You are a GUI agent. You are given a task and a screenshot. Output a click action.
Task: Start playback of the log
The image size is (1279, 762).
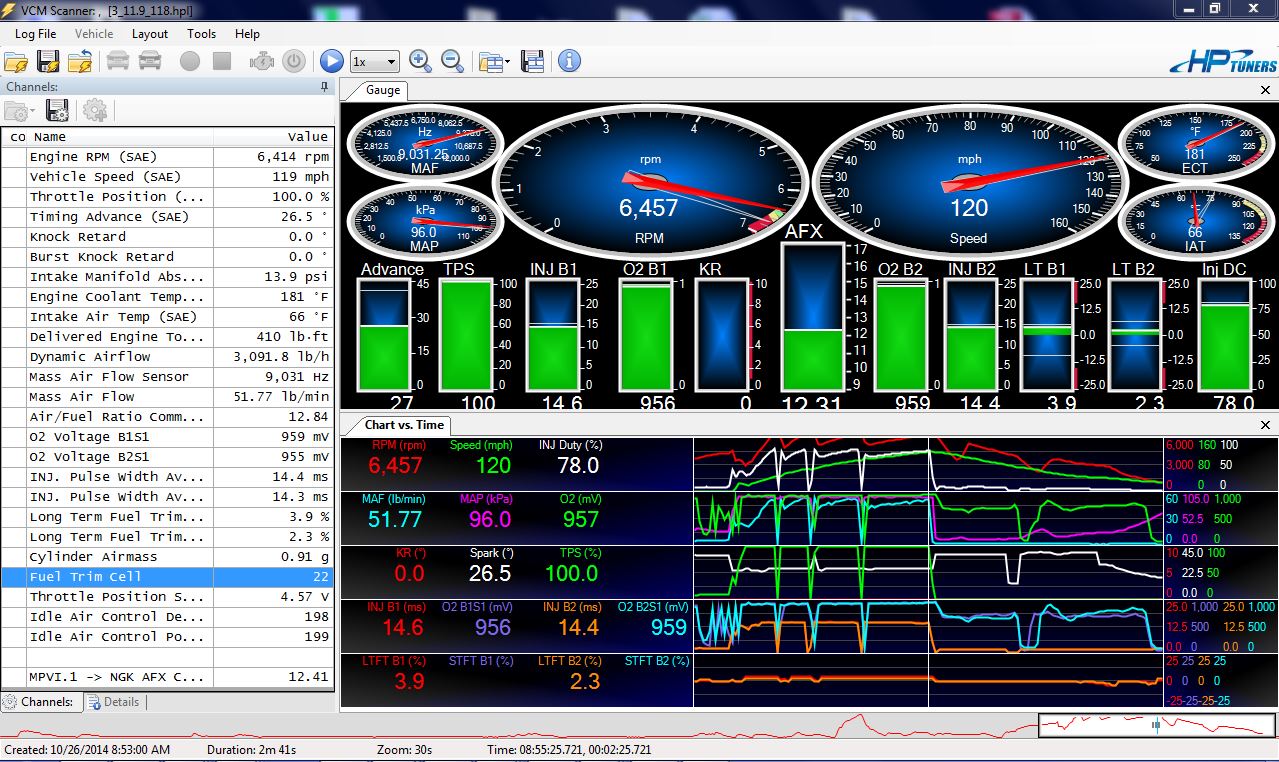point(332,61)
